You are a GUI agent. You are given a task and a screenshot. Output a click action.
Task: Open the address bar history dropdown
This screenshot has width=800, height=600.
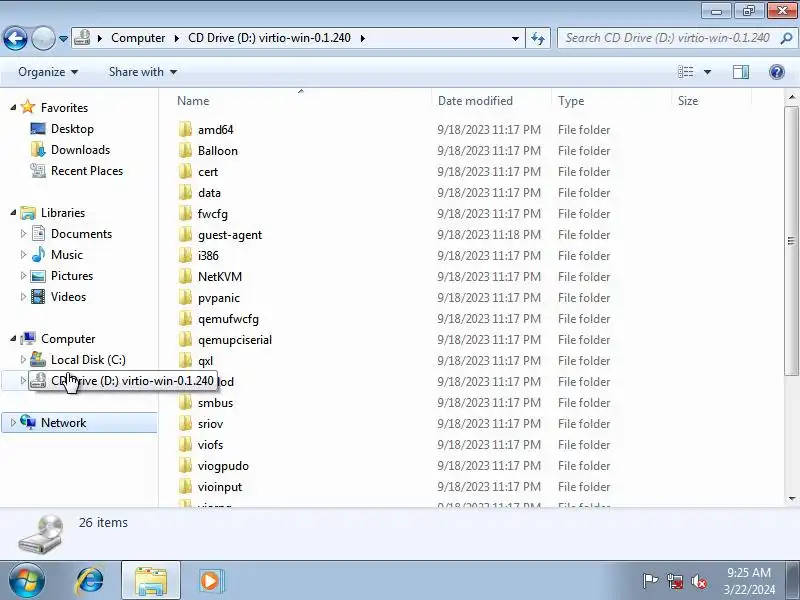tap(515, 39)
